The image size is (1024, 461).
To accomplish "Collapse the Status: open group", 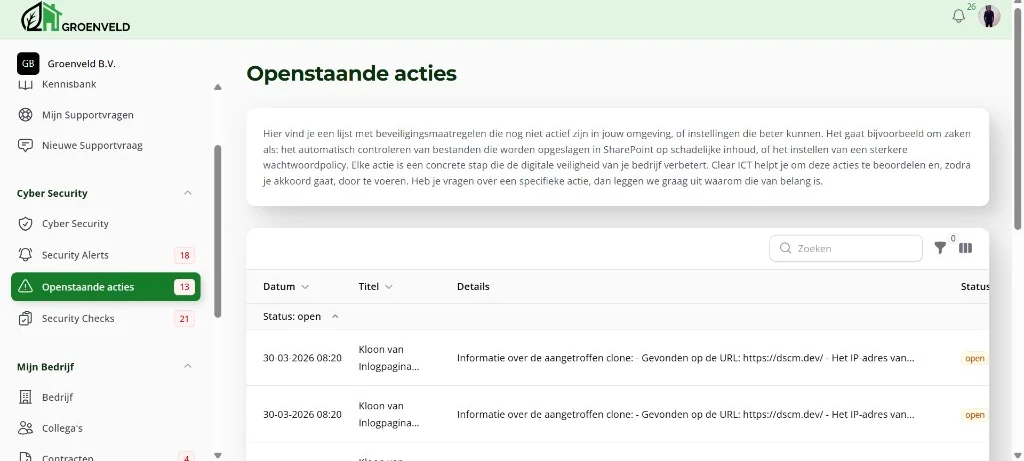I will [x=335, y=316].
